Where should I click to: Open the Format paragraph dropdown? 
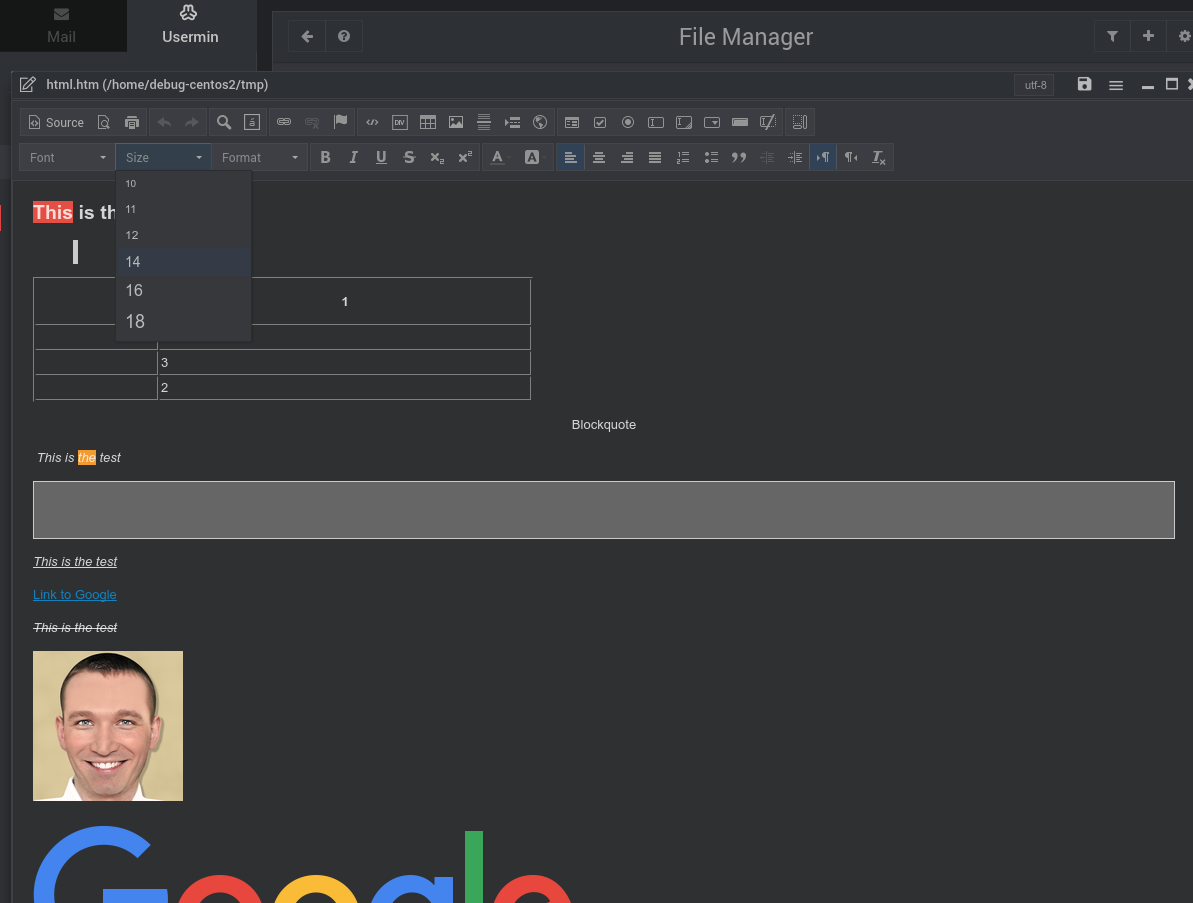pos(259,157)
